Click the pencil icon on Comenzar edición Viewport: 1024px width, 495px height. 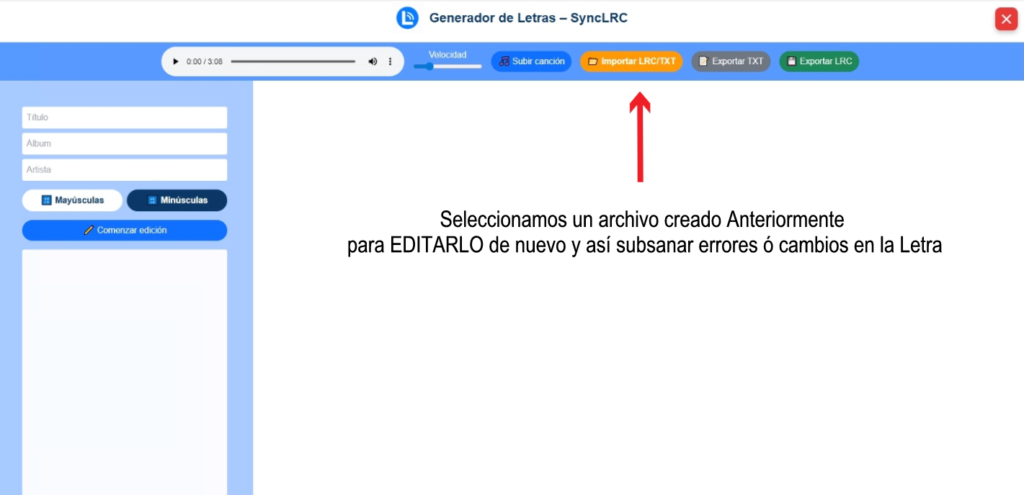tap(89, 230)
